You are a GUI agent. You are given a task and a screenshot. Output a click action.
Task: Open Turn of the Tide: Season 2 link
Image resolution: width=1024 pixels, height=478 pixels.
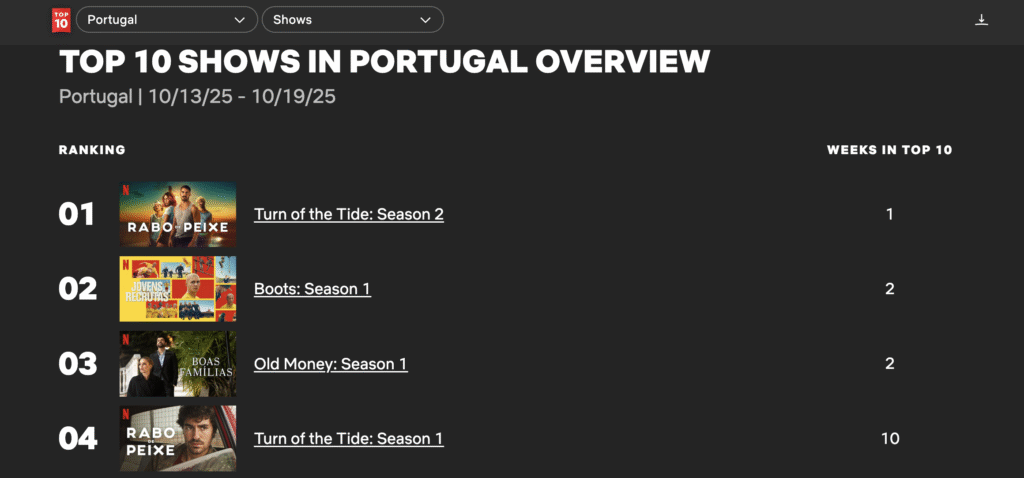click(x=348, y=214)
